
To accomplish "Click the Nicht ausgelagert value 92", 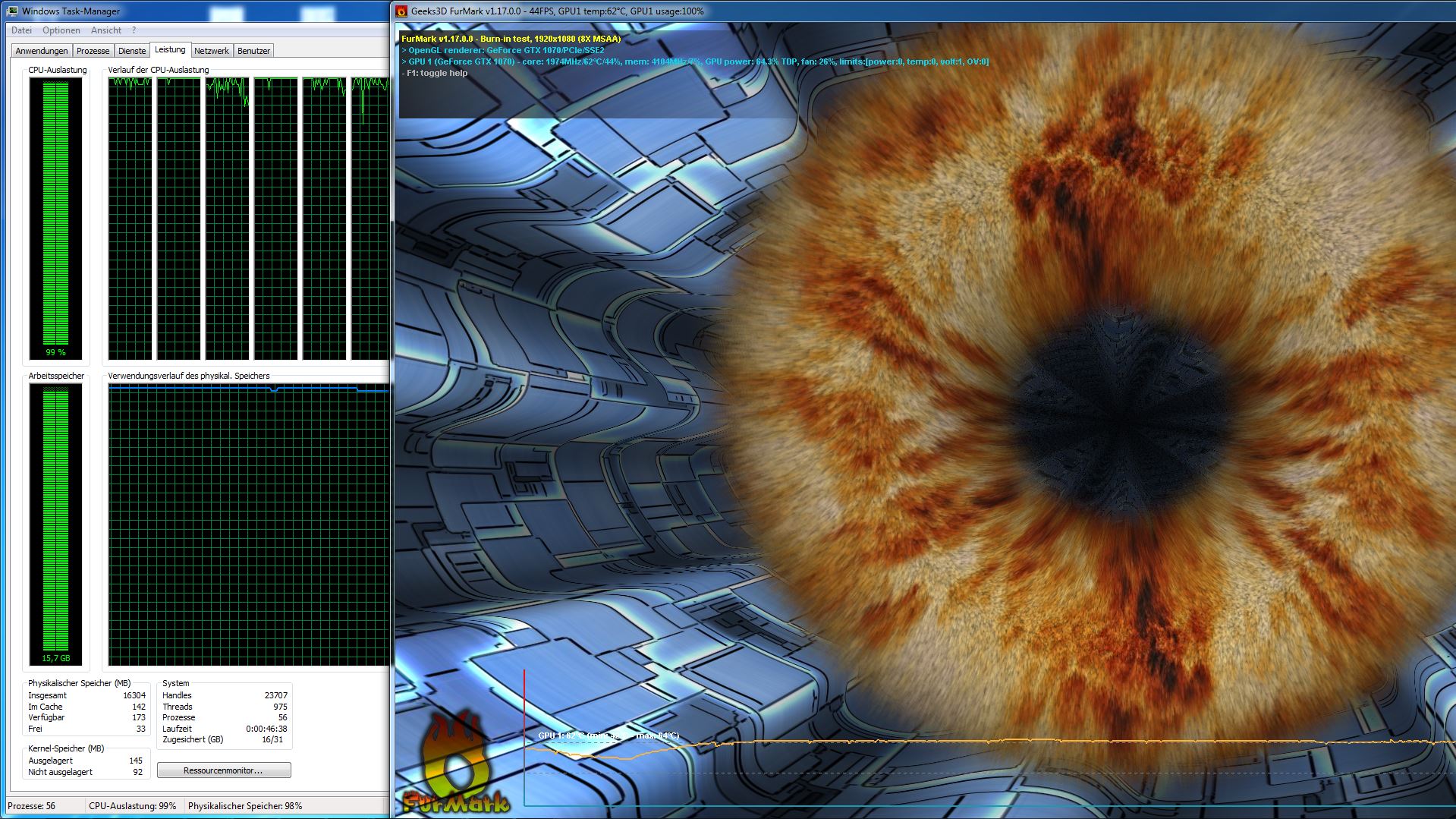I will click(138, 772).
